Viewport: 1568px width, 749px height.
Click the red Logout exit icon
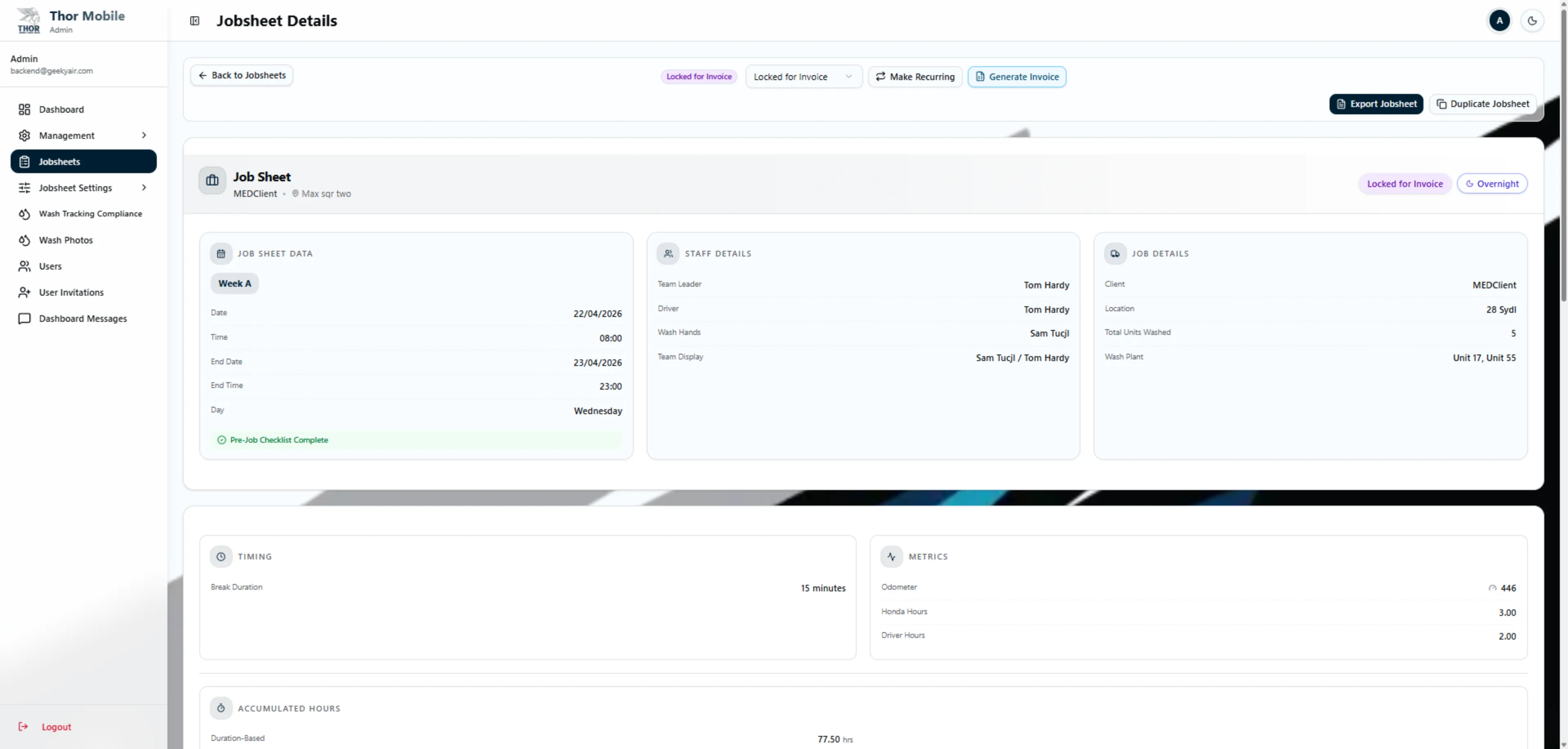click(23, 727)
